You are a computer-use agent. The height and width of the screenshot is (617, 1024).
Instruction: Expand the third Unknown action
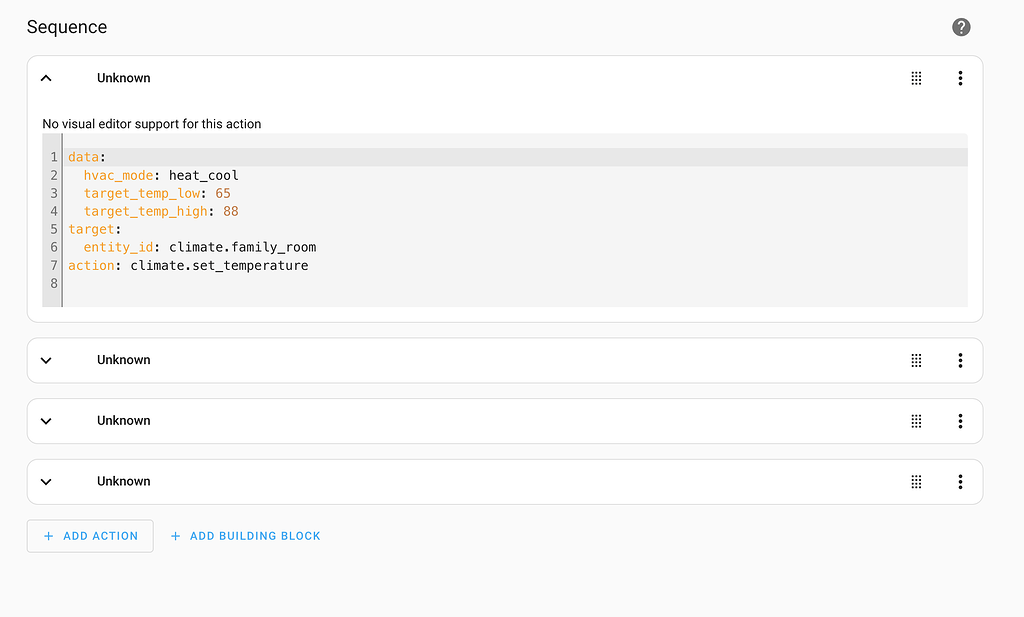point(46,421)
